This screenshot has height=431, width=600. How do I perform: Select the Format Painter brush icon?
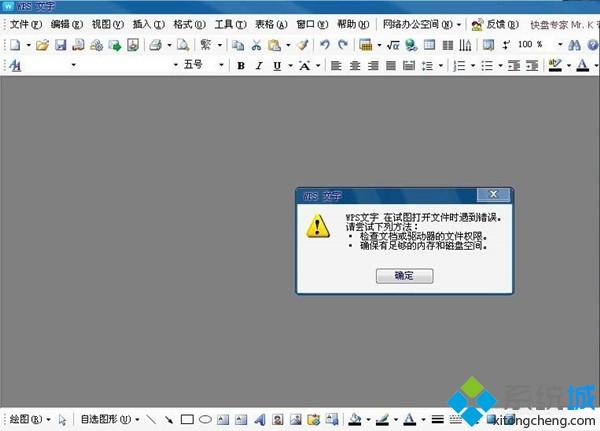pos(303,45)
